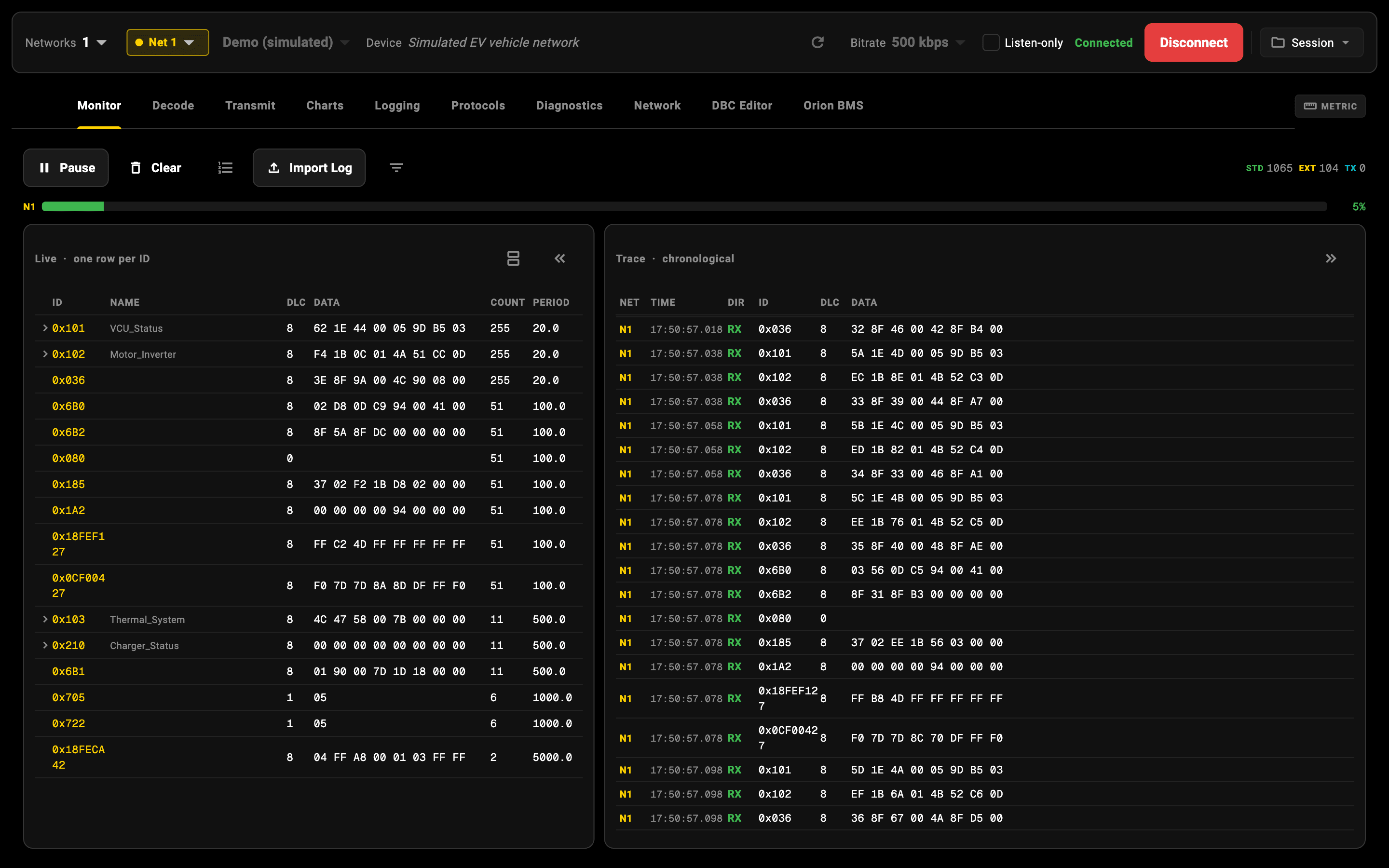This screenshot has width=1389, height=868.
Task: Click the EXT 104 counter
Action: click(x=1319, y=168)
